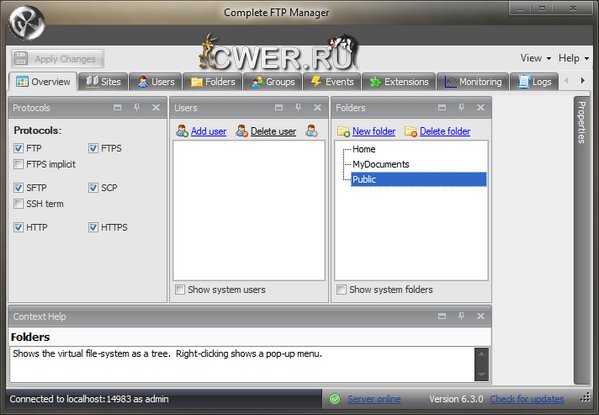Select the Home folder in tree
The width and height of the screenshot is (599, 415).
(364, 149)
